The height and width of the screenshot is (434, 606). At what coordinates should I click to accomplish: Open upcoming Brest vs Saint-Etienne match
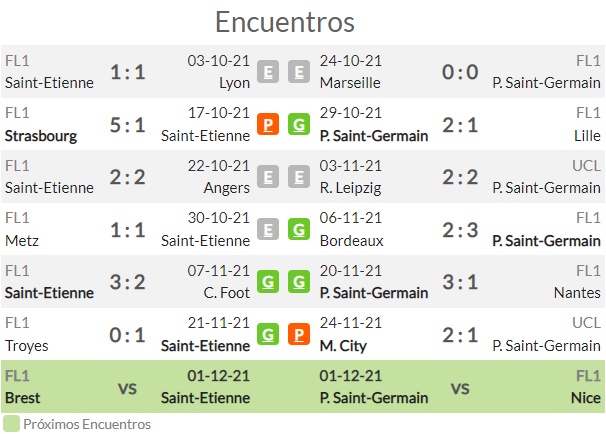[x=128, y=387]
